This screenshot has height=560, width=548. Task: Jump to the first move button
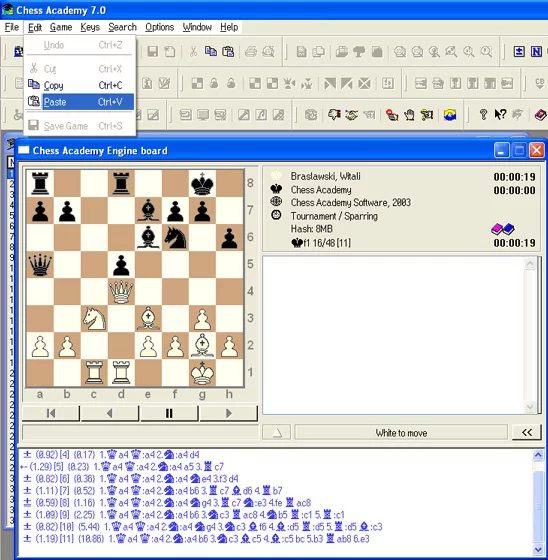[x=51, y=413]
